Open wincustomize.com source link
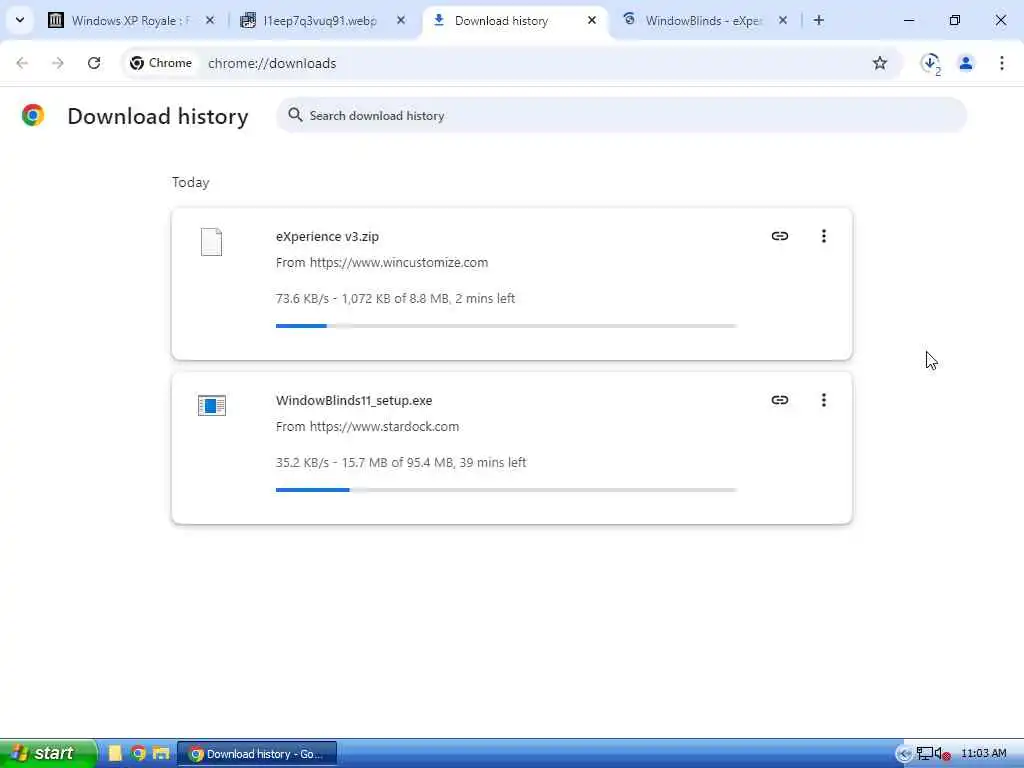The height and width of the screenshot is (768, 1024). (x=398, y=263)
